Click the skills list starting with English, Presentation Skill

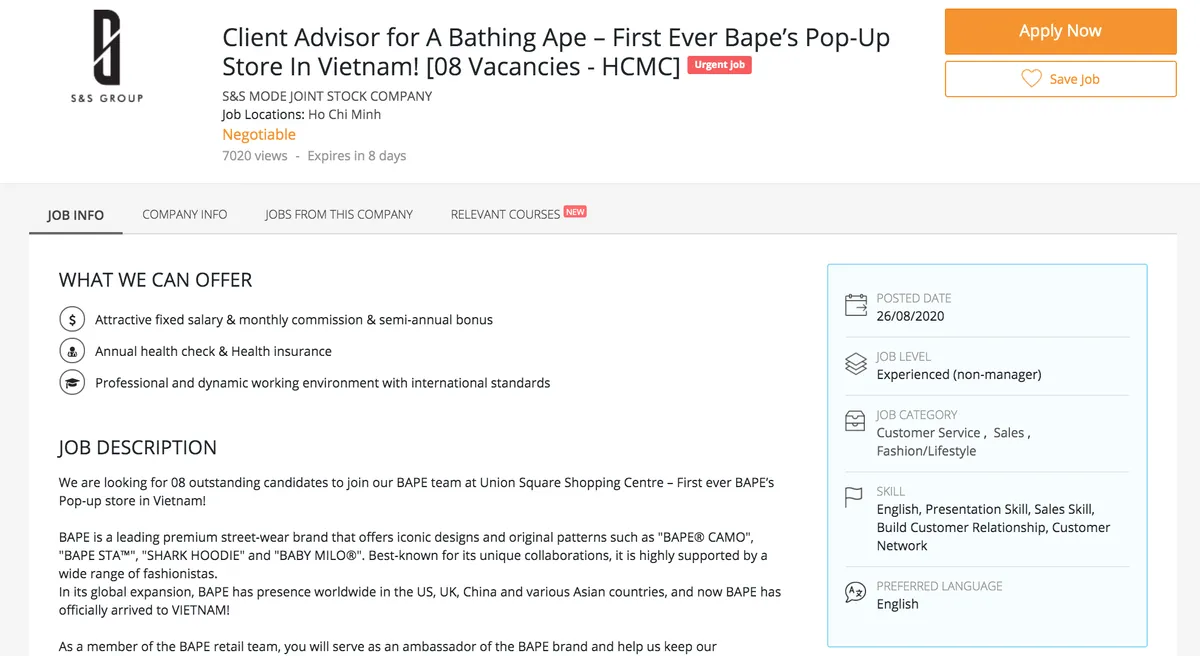click(994, 527)
